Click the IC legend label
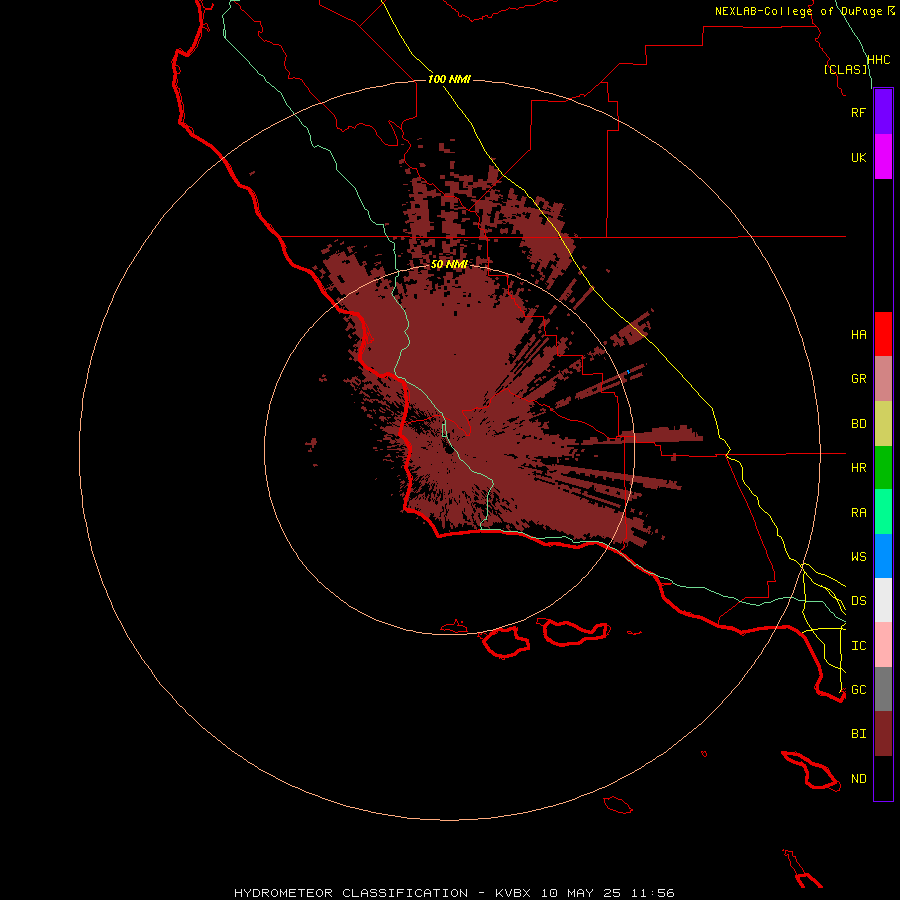 (x=858, y=646)
